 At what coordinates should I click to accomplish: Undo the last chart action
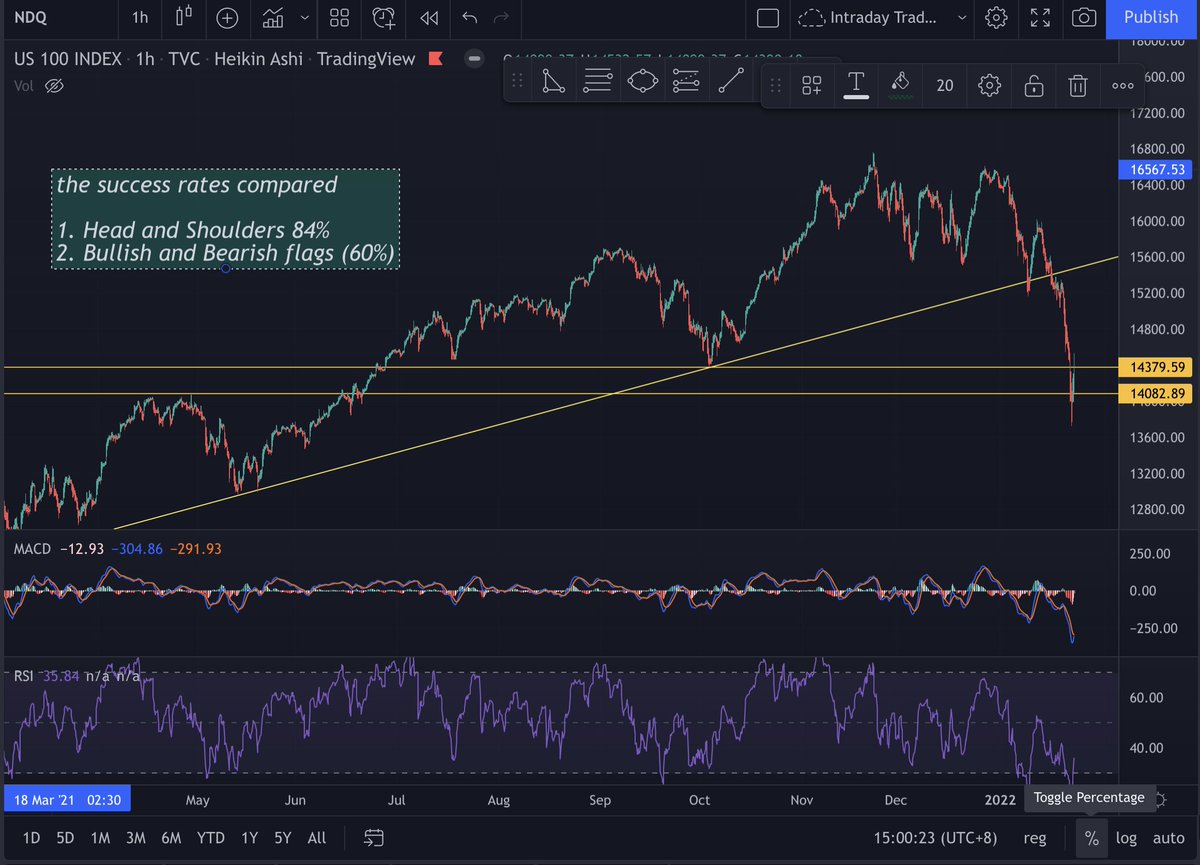pyautogui.click(x=471, y=17)
